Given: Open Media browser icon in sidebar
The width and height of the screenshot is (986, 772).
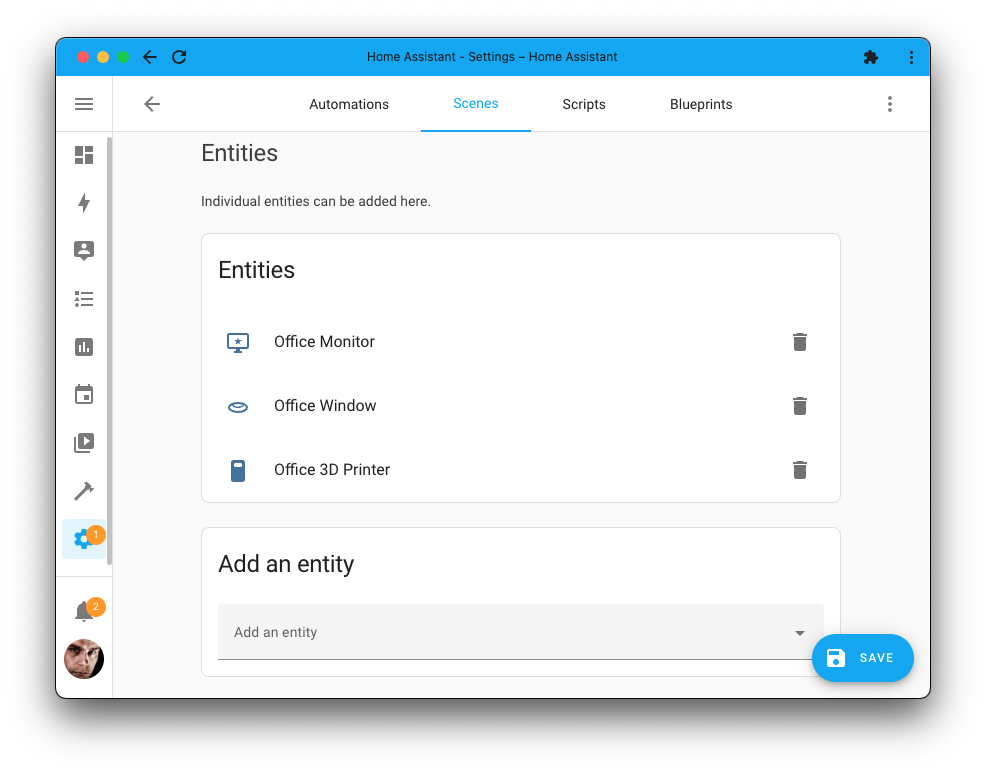Looking at the screenshot, I should coord(84,442).
